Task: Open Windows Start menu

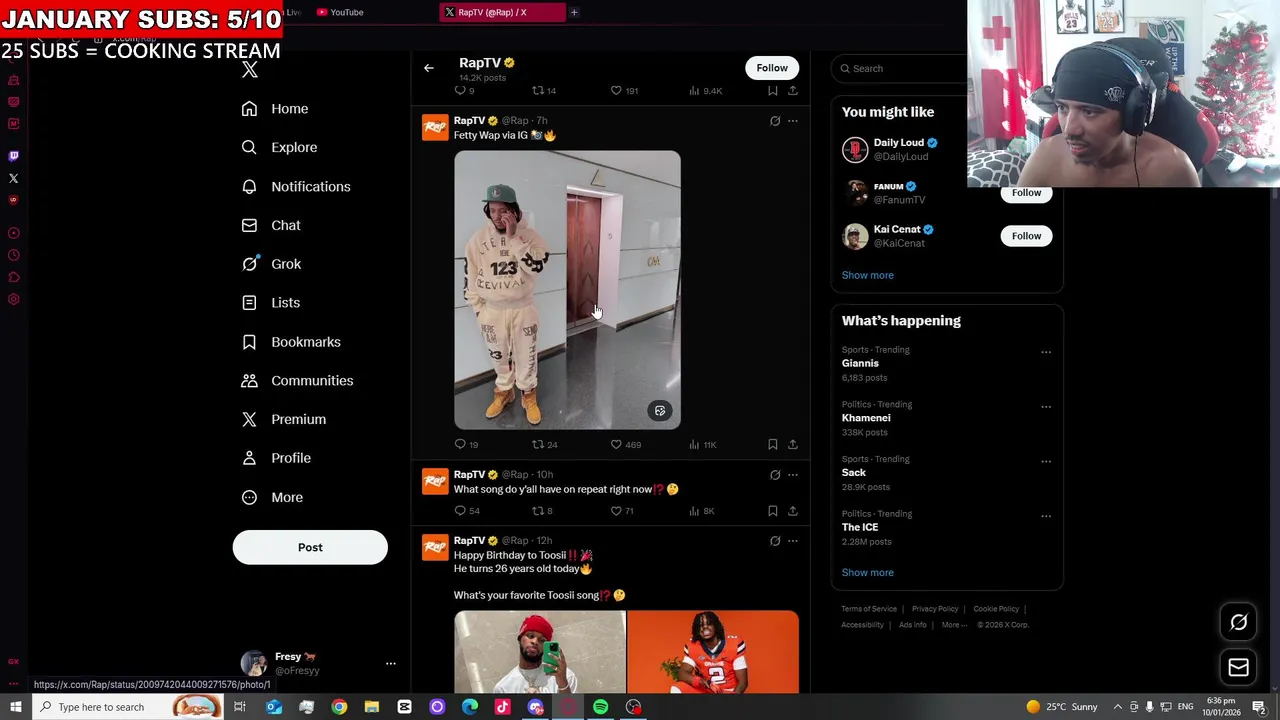Action: (x=15, y=707)
